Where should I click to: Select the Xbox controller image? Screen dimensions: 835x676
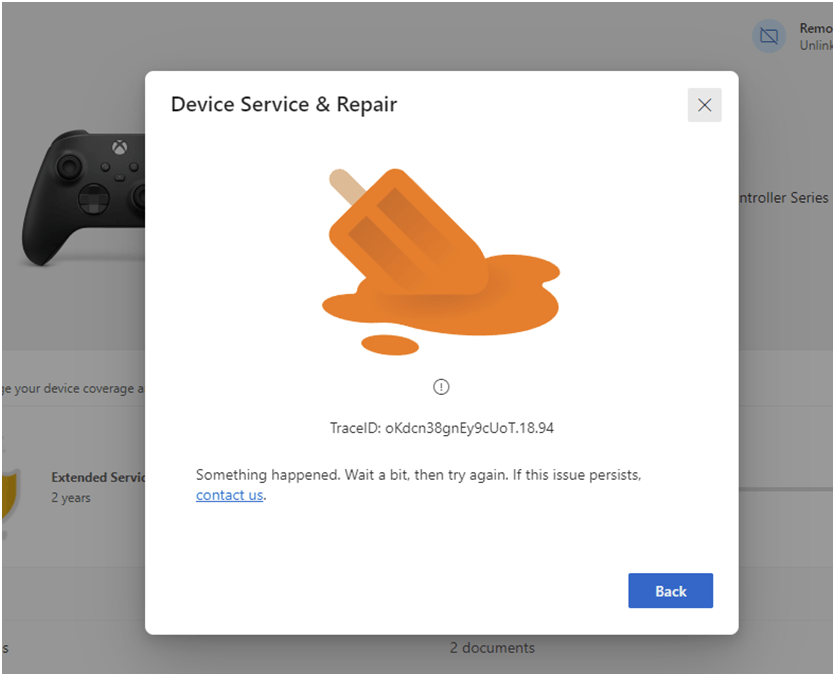tap(83, 197)
